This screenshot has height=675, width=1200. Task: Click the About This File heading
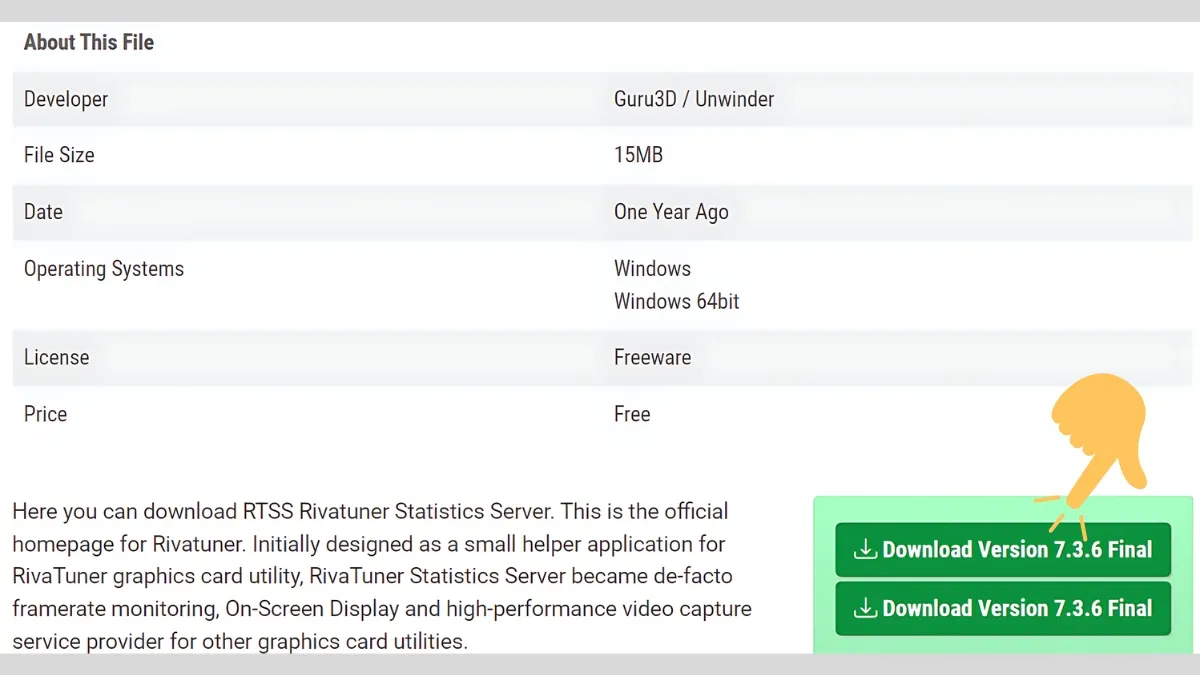pos(88,42)
